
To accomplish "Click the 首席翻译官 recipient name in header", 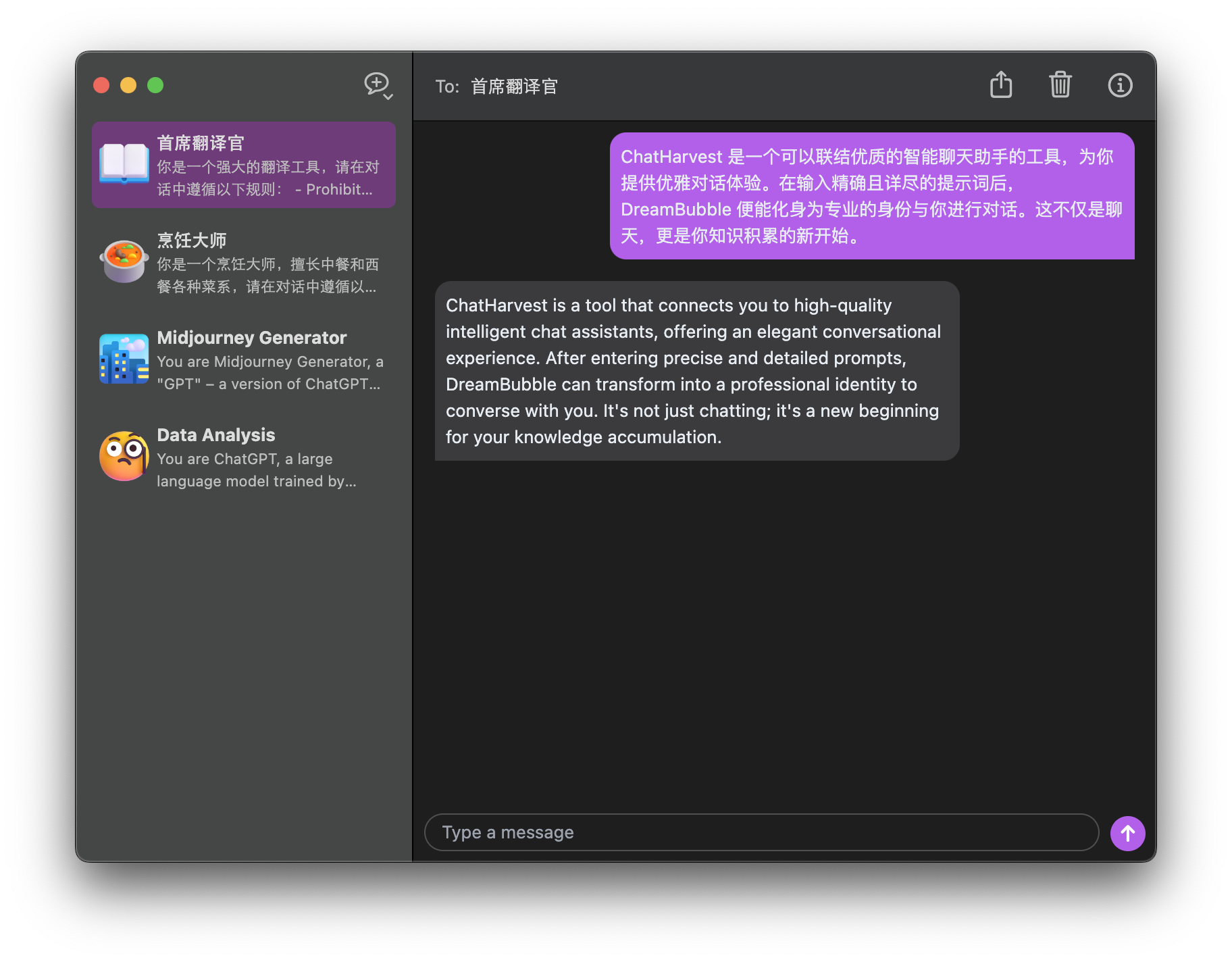I will 514,86.
